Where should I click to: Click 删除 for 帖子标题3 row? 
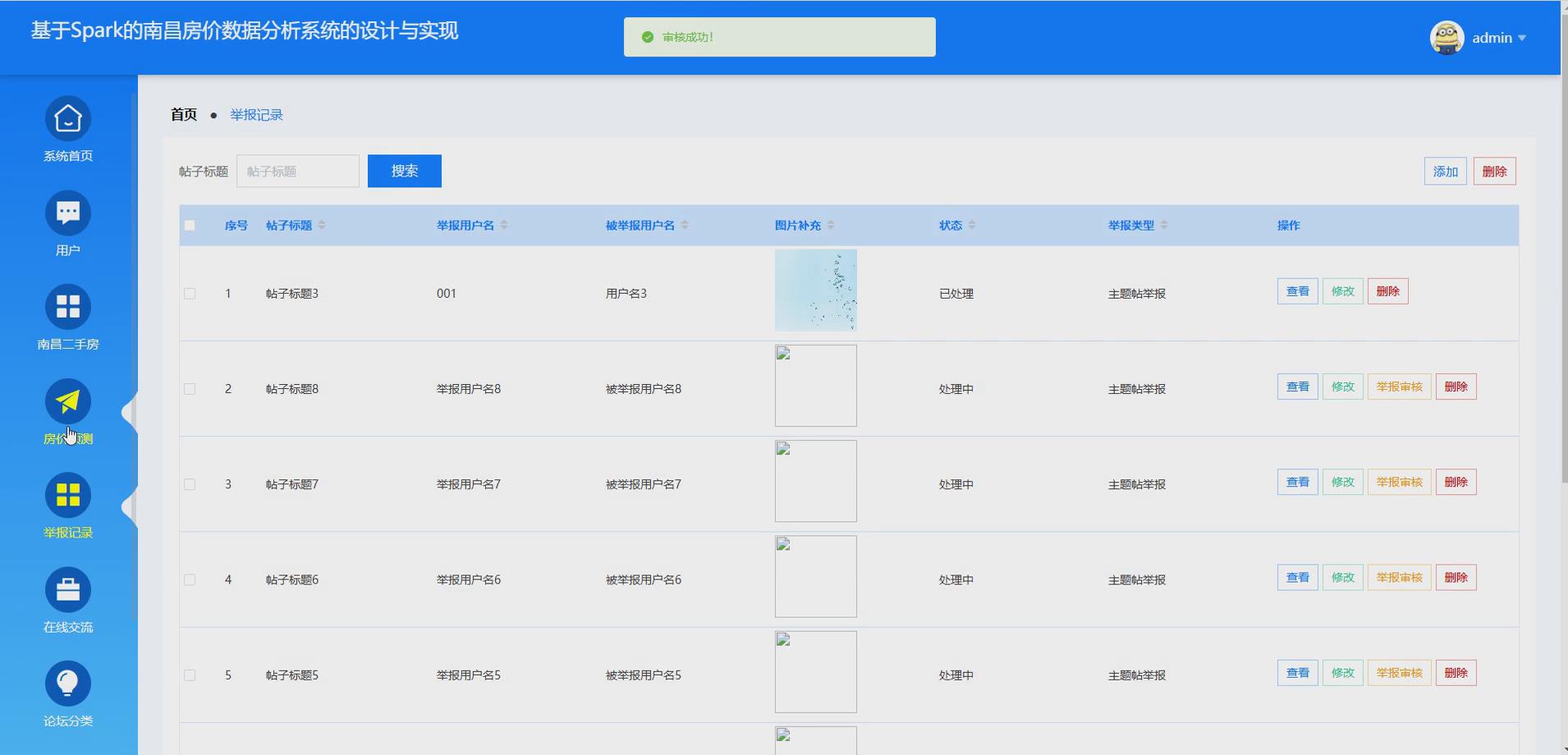[x=1388, y=291]
